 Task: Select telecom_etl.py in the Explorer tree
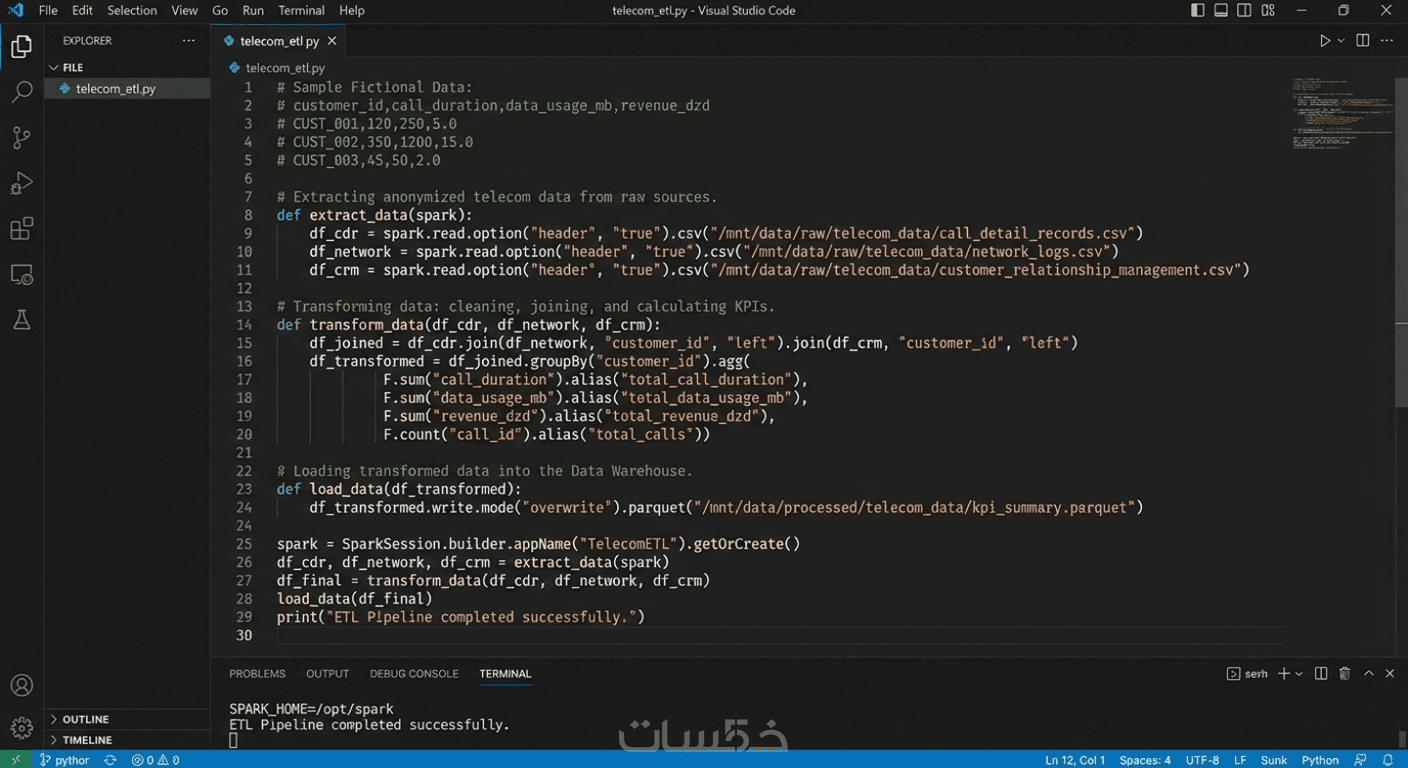[x=127, y=89]
